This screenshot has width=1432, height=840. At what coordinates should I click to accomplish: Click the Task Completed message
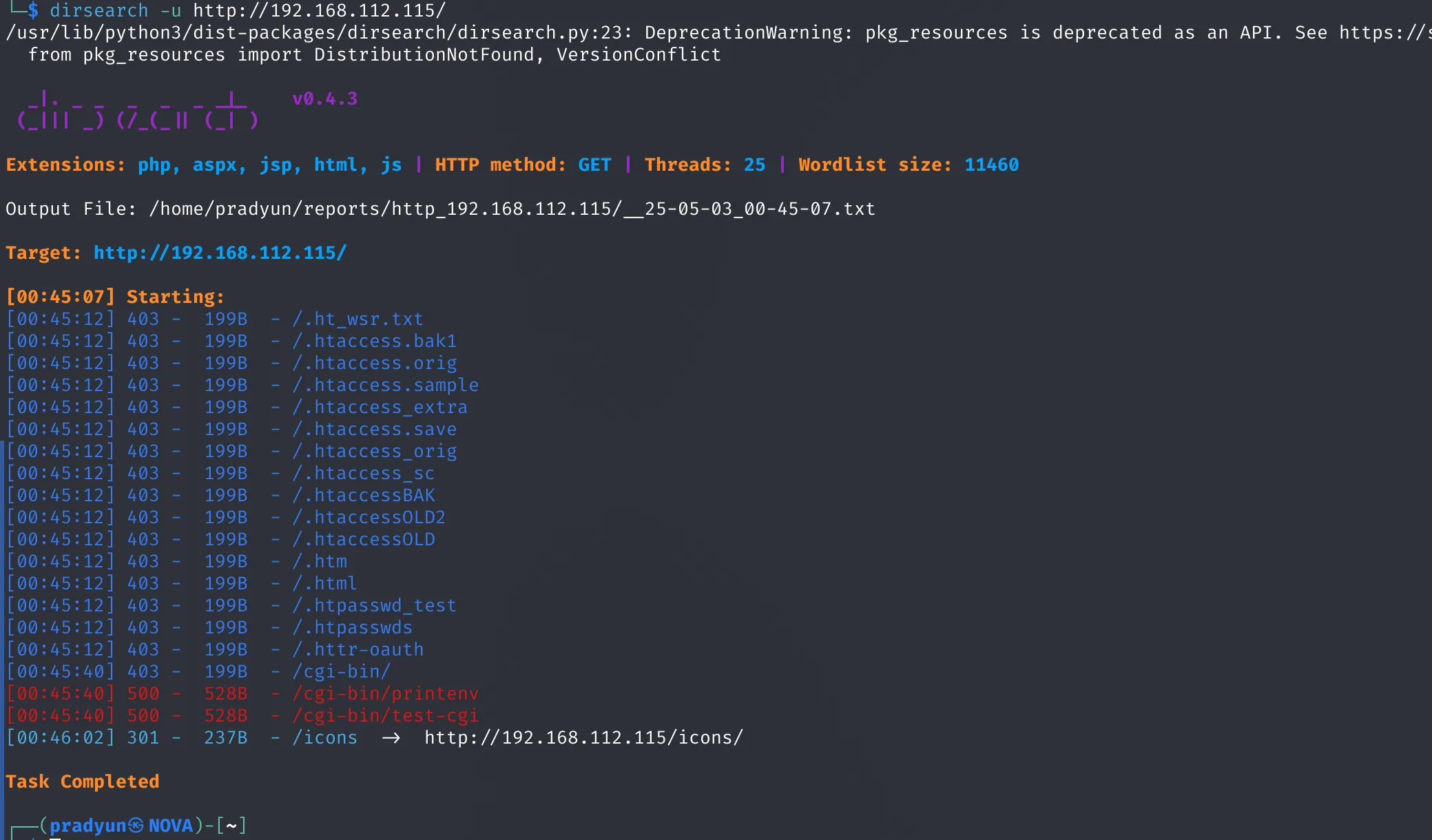(x=83, y=781)
